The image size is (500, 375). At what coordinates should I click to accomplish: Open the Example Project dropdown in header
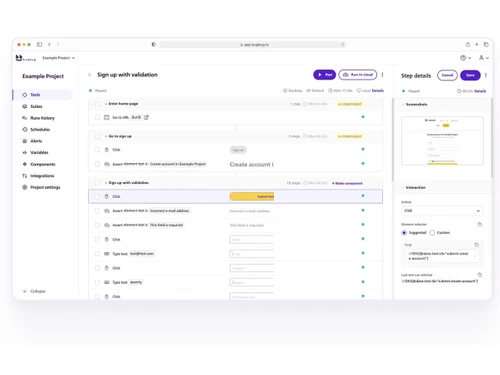click(59, 58)
